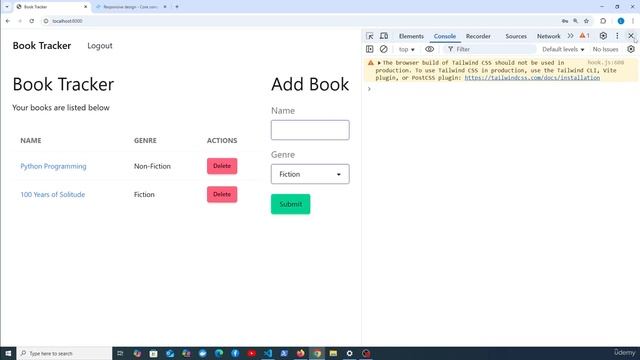Open the Windows Start menu

(8, 353)
